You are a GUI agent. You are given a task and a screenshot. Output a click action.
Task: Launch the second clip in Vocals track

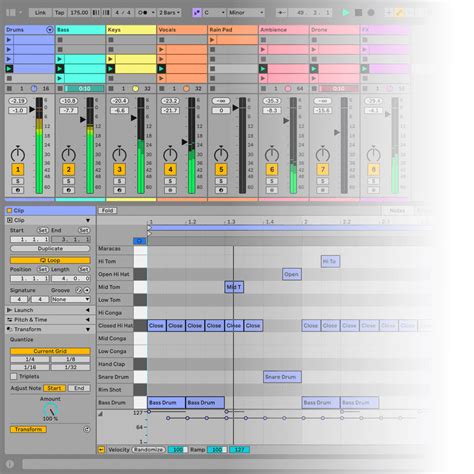[161, 49]
